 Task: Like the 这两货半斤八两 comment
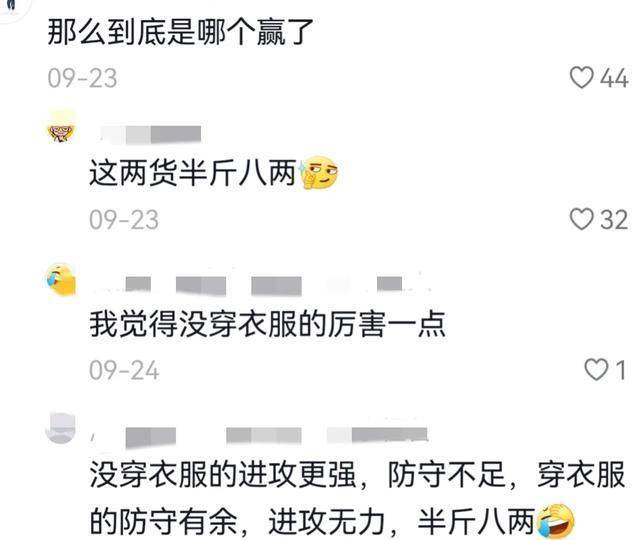tap(581, 219)
